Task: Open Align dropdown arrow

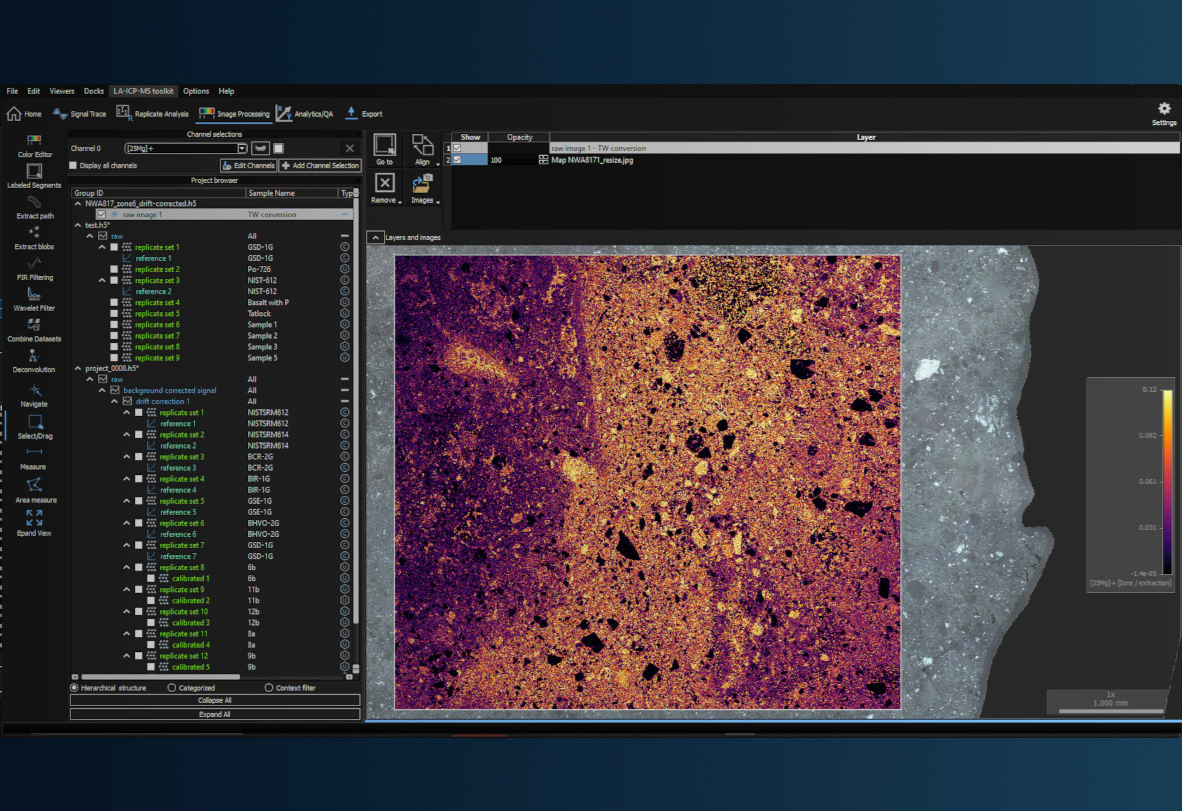Action: click(438, 164)
